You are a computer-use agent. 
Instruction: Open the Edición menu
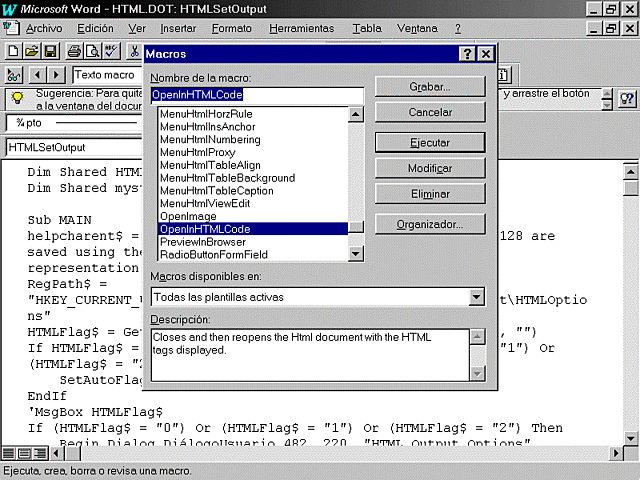tap(96, 29)
